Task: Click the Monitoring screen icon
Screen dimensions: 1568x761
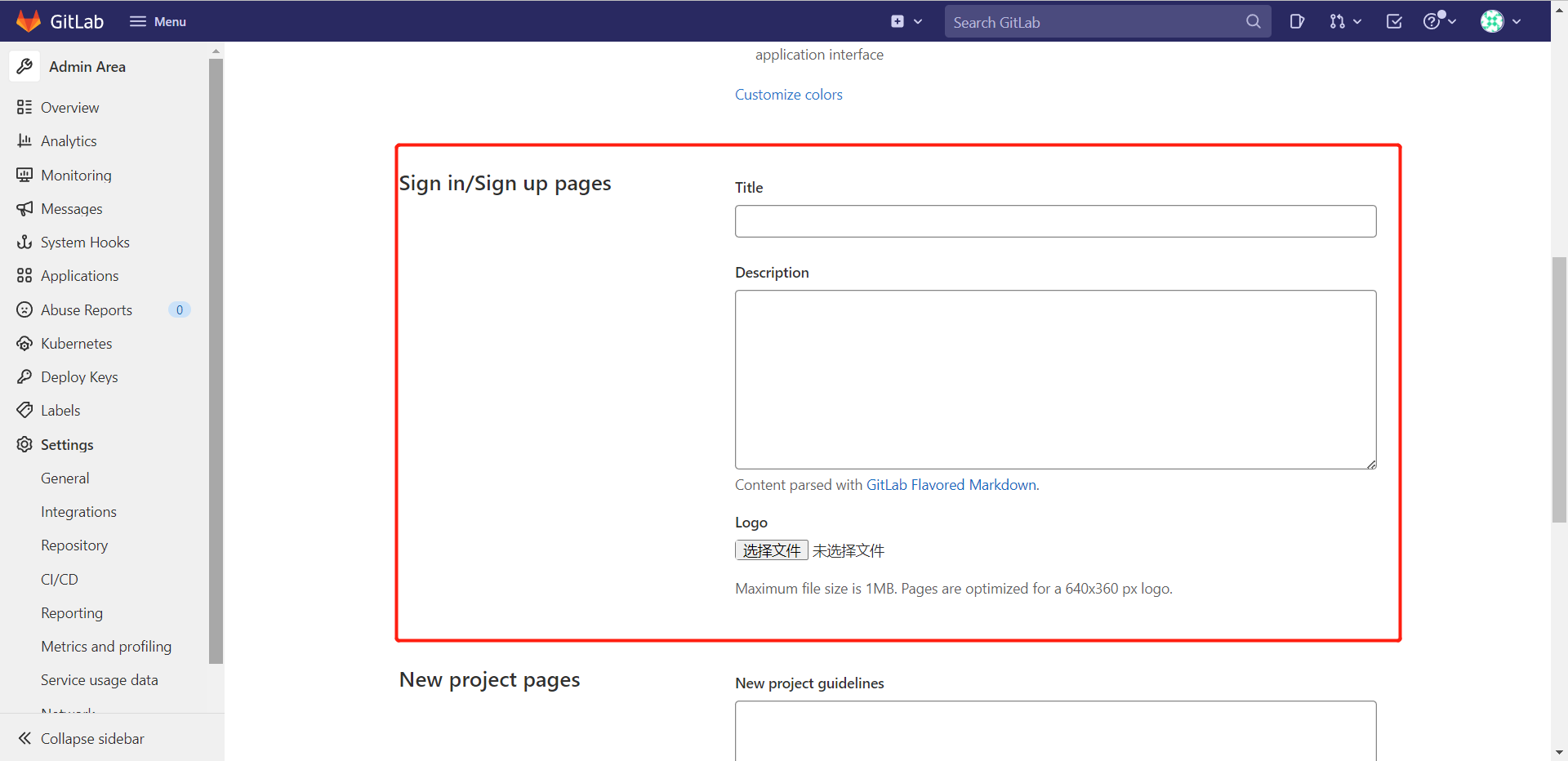Action: [x=24, y=175]
